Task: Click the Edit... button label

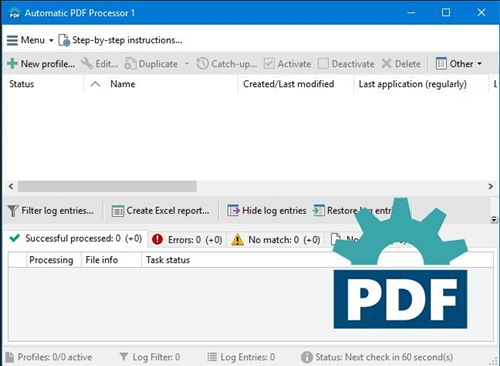Action: (107, 64)
